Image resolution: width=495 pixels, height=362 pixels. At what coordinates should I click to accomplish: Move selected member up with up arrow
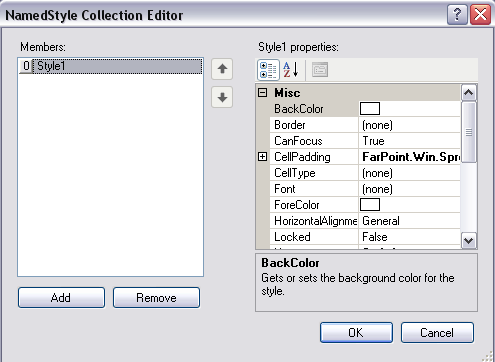pyautogui.click(x=222, y=69)
